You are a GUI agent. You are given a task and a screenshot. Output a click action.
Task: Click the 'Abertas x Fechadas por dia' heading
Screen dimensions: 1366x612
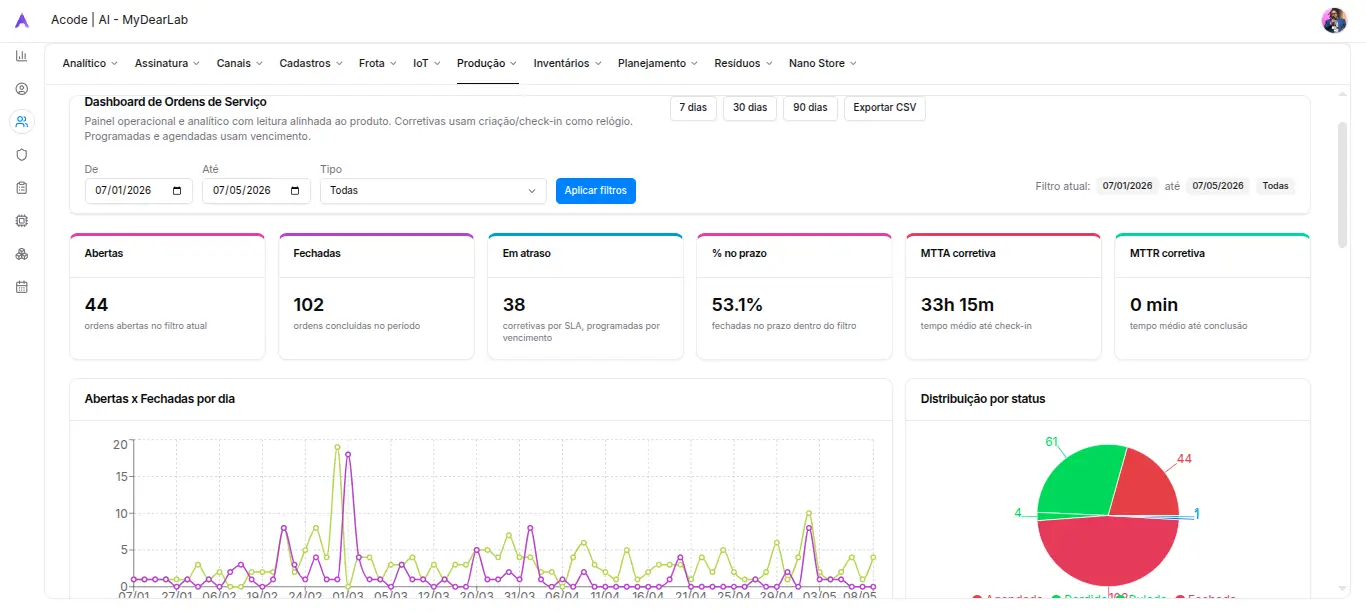pyautogui.click(x=160, y=399)
